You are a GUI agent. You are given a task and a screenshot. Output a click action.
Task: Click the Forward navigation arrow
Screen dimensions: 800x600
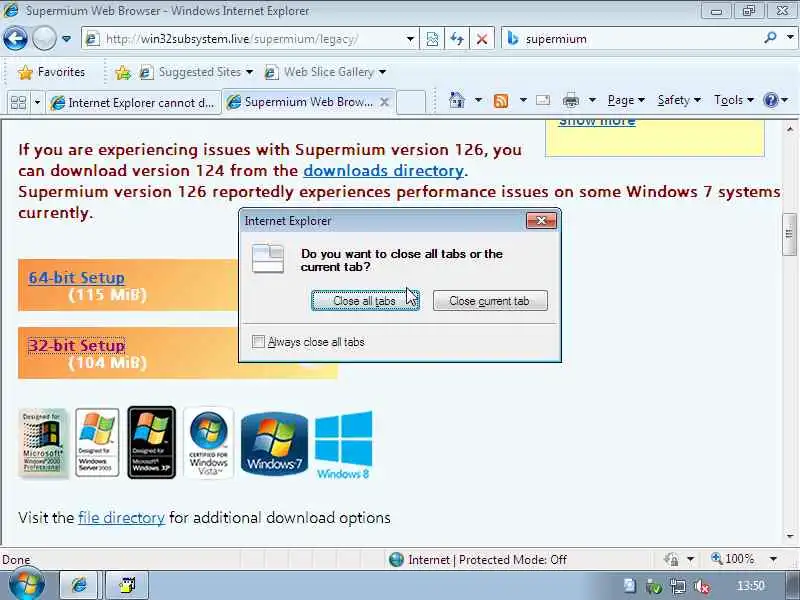coord(44,38)
